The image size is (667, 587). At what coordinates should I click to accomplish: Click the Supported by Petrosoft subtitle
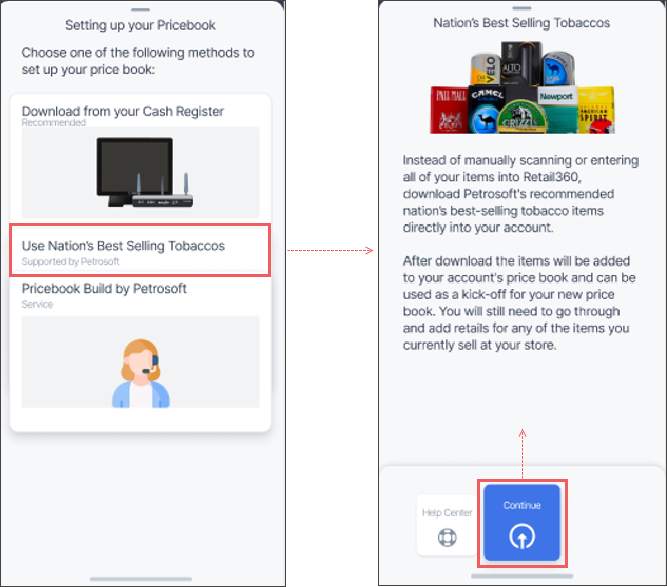71,262
